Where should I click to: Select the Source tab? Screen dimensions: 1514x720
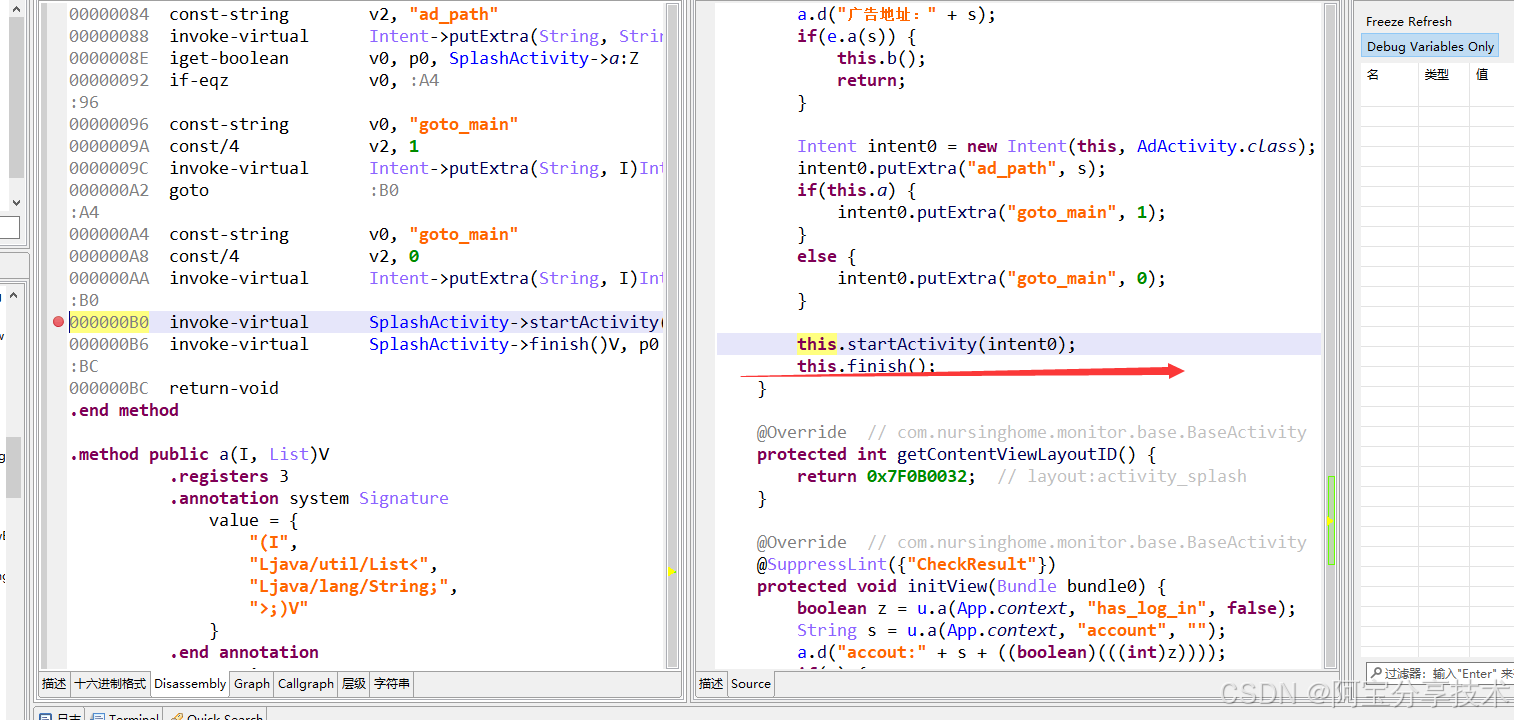coord(750,684)
